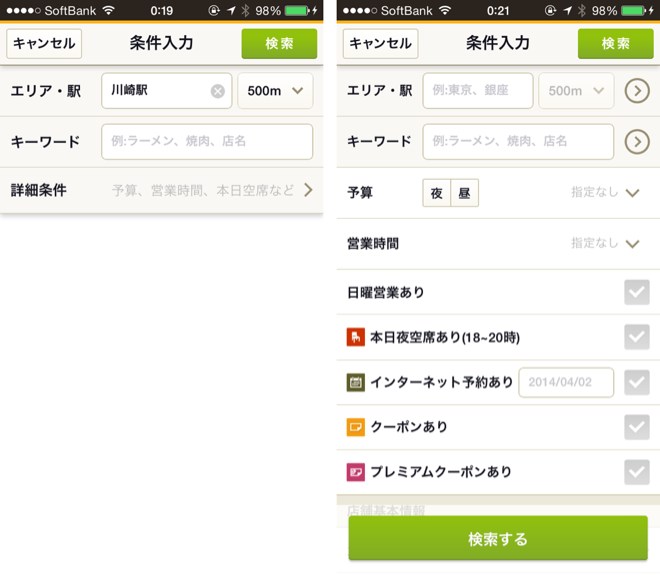Select 夜 budget segment
The image size is (660, 575).
pos(436,193)
